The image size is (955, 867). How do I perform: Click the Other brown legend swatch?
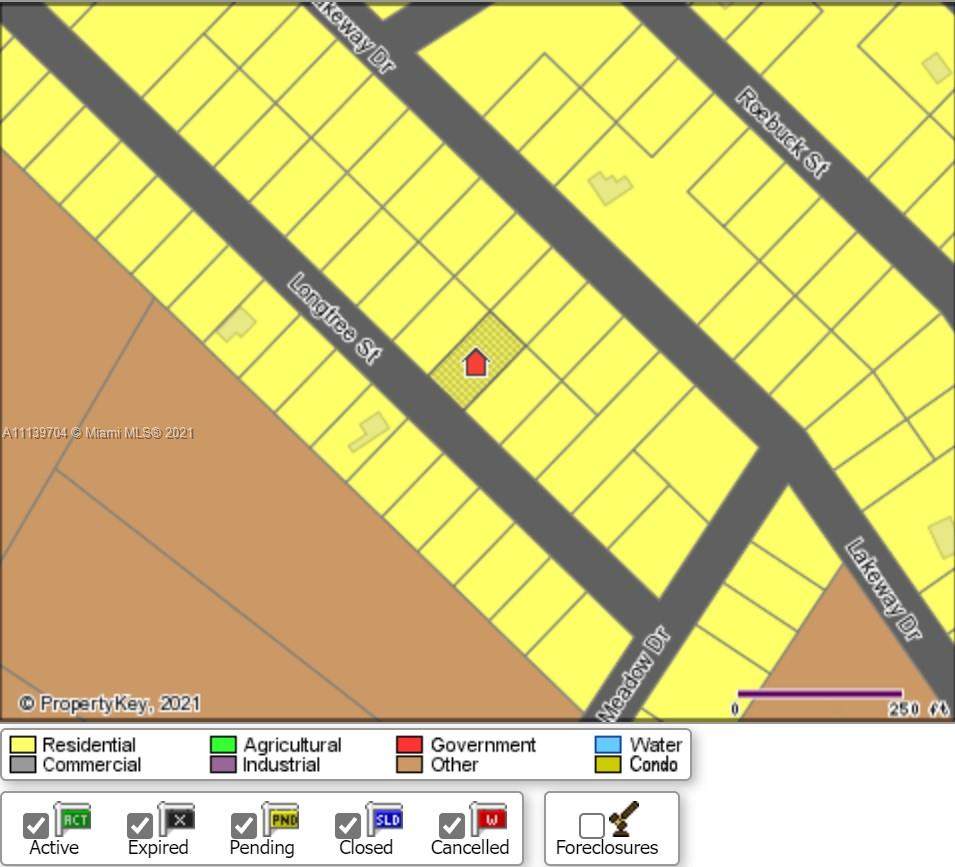tap(409, 765)
